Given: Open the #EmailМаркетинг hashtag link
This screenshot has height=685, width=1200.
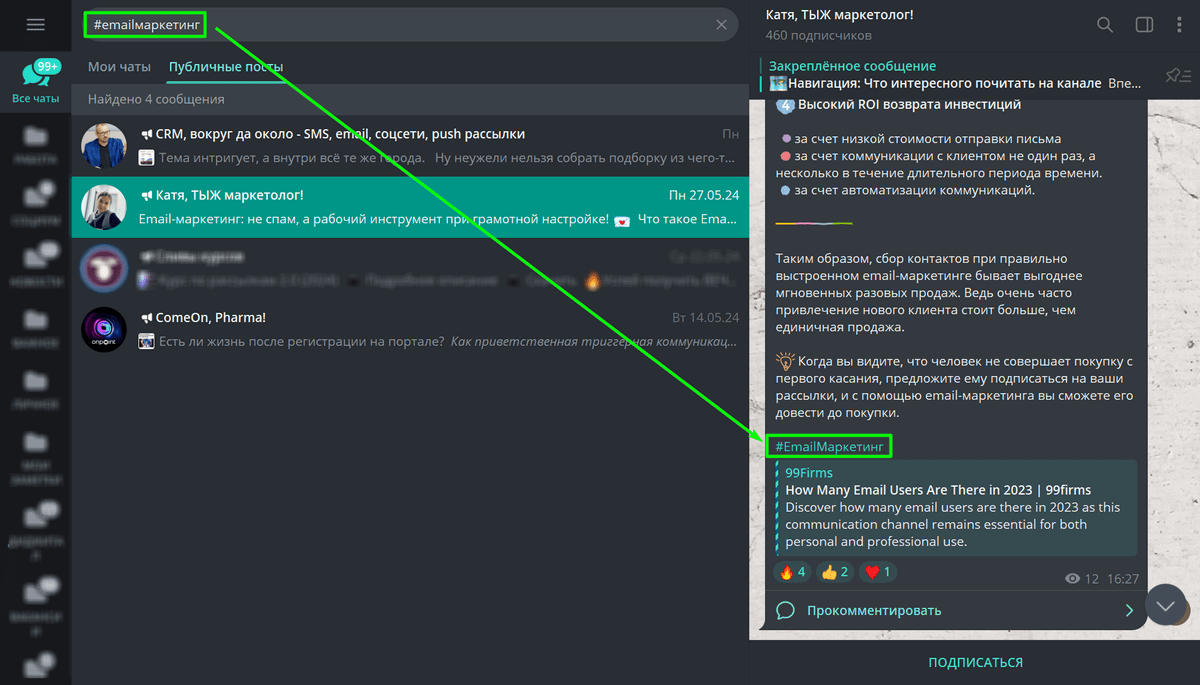Looking at the screenshot, I should pyautogui.click(x=828, y=447).
